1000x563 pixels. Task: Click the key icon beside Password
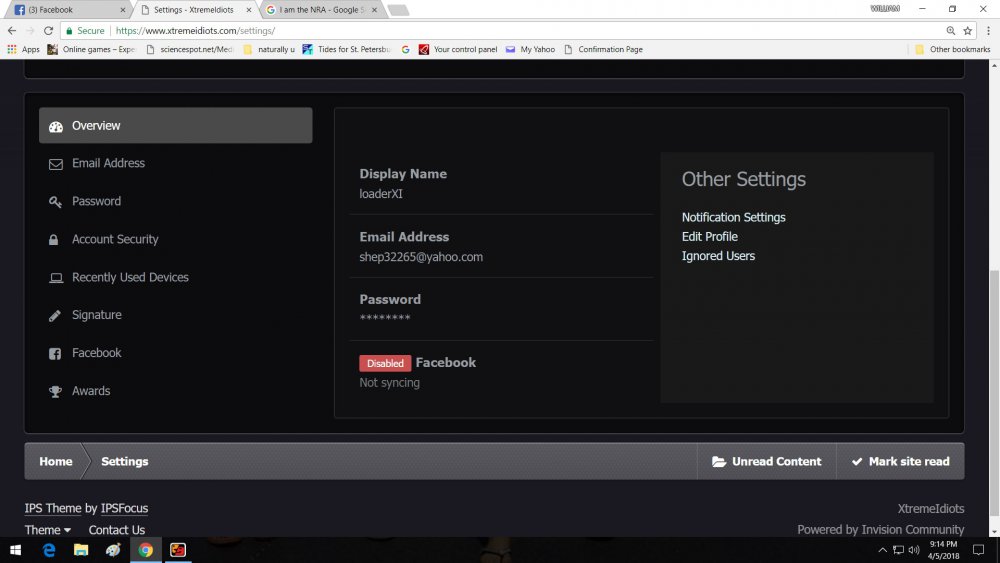tap(56, 202)
